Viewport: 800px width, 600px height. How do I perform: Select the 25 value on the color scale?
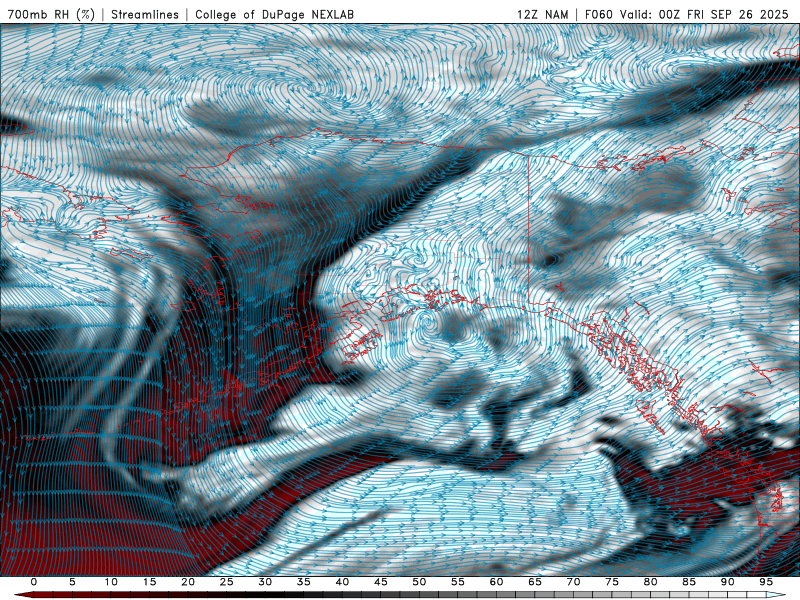tap(227, 582)
